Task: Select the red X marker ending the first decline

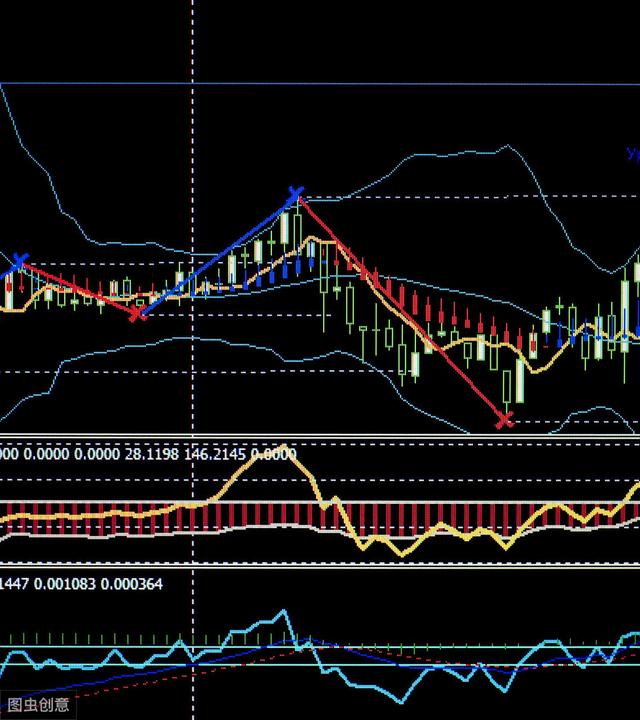Action: [138, 314]
